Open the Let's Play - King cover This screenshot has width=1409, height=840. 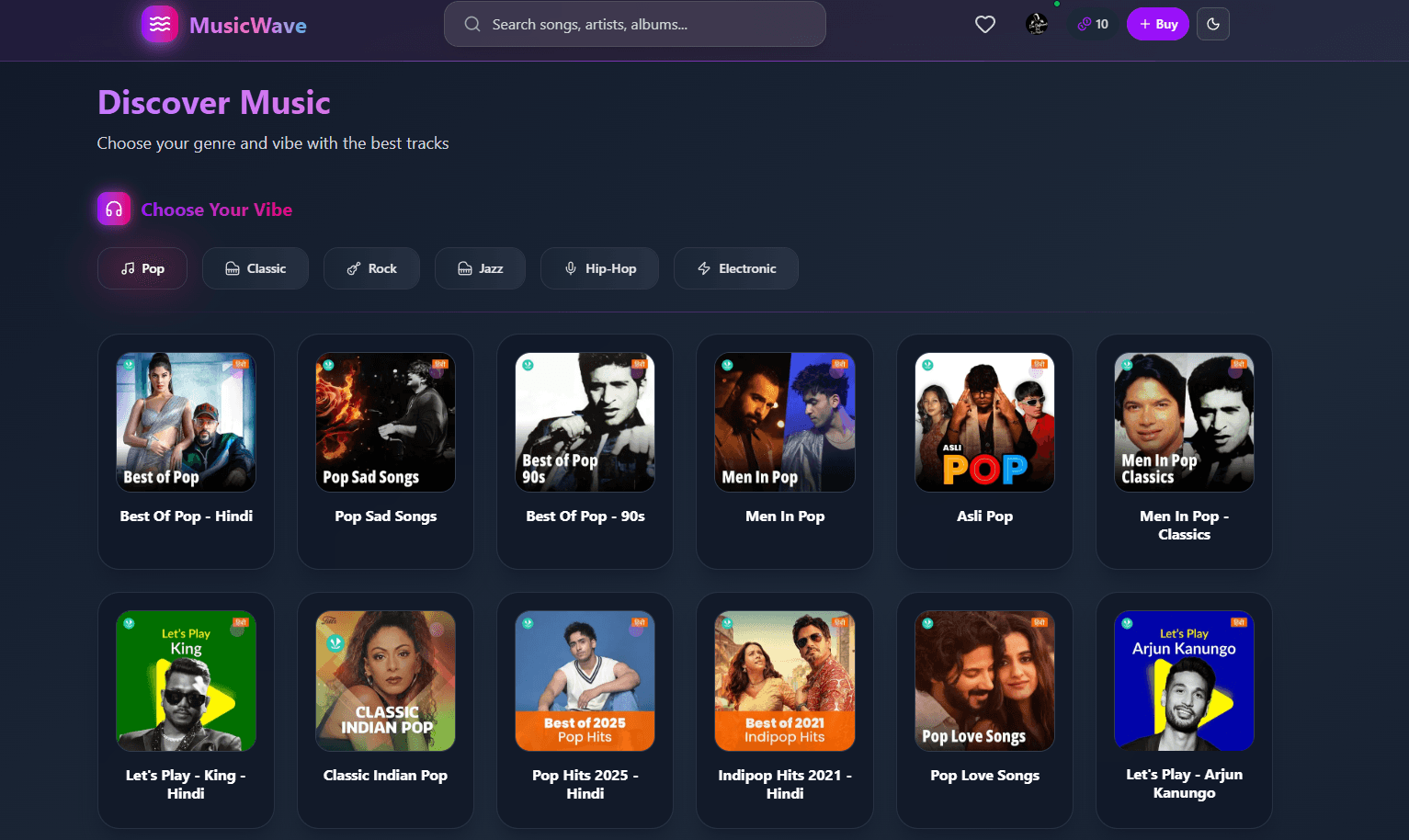click(x=186, y=681)
